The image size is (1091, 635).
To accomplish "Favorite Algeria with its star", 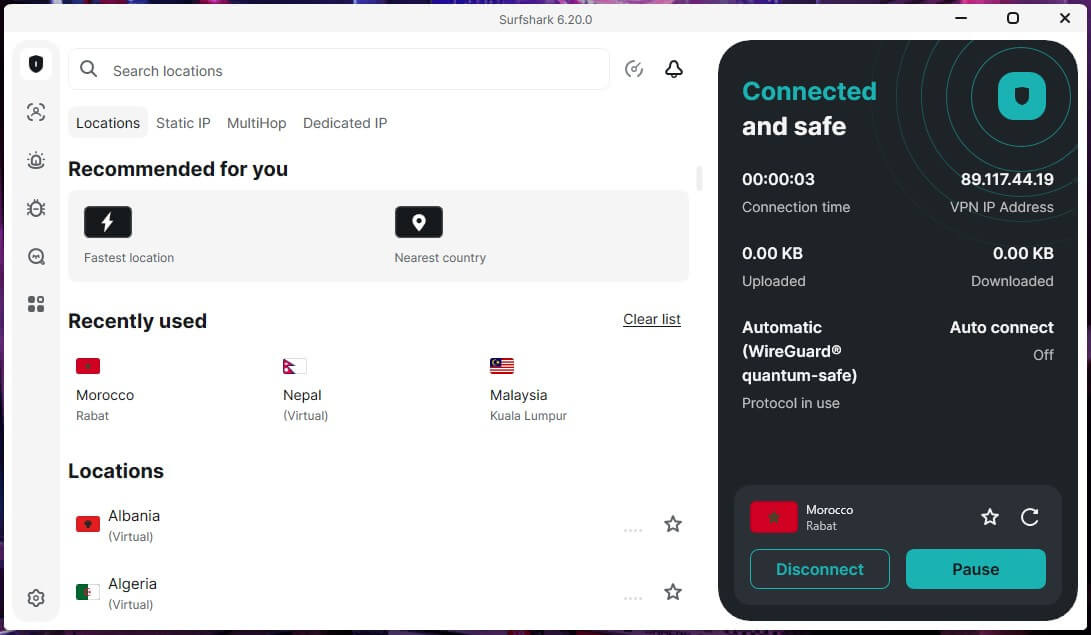I will [x=673, y=592].
